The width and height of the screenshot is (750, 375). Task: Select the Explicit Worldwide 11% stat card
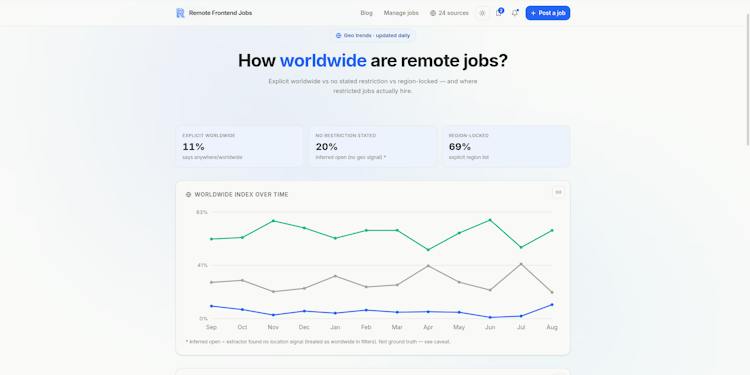point(239,146)
